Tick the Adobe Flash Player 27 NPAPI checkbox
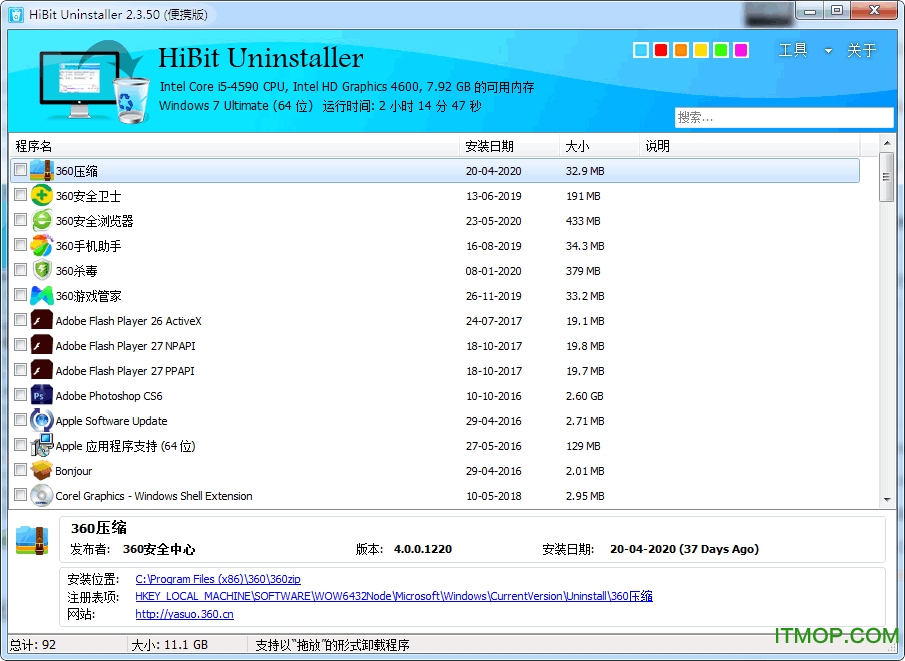This screenshot has height=661, width=905. [18, 345]
